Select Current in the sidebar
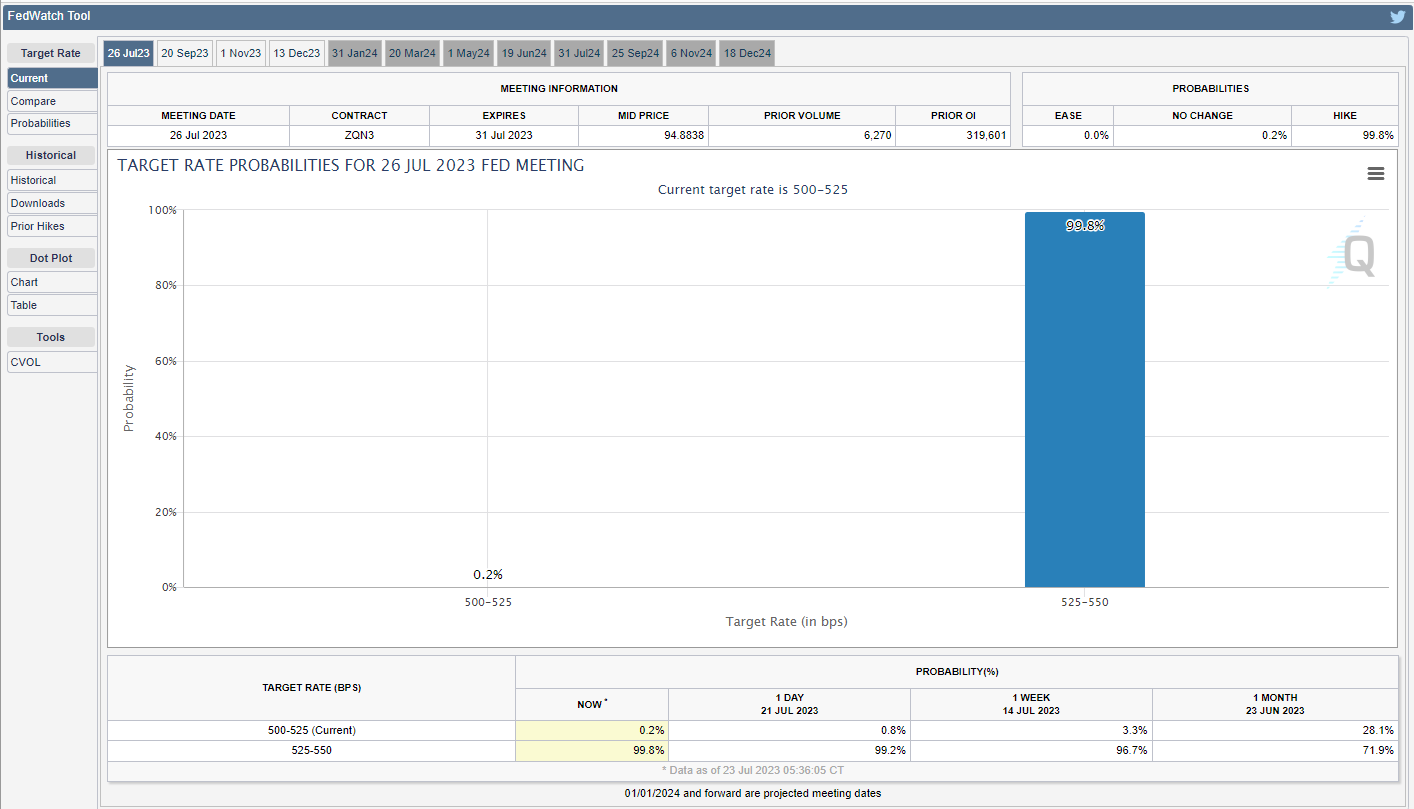 coord(52,78)
